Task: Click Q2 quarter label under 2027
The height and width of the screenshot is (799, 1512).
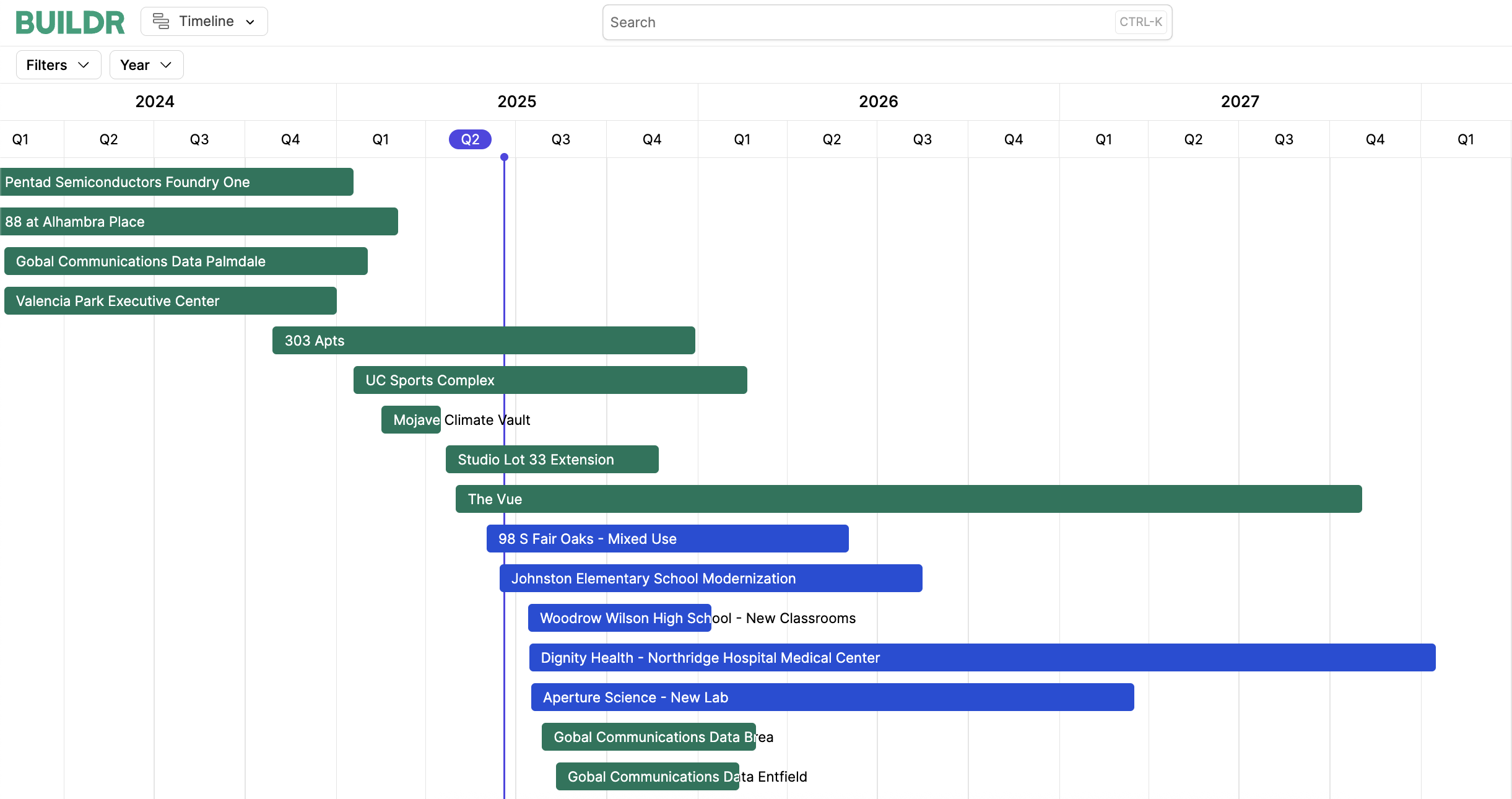Action: [1194, 139]
